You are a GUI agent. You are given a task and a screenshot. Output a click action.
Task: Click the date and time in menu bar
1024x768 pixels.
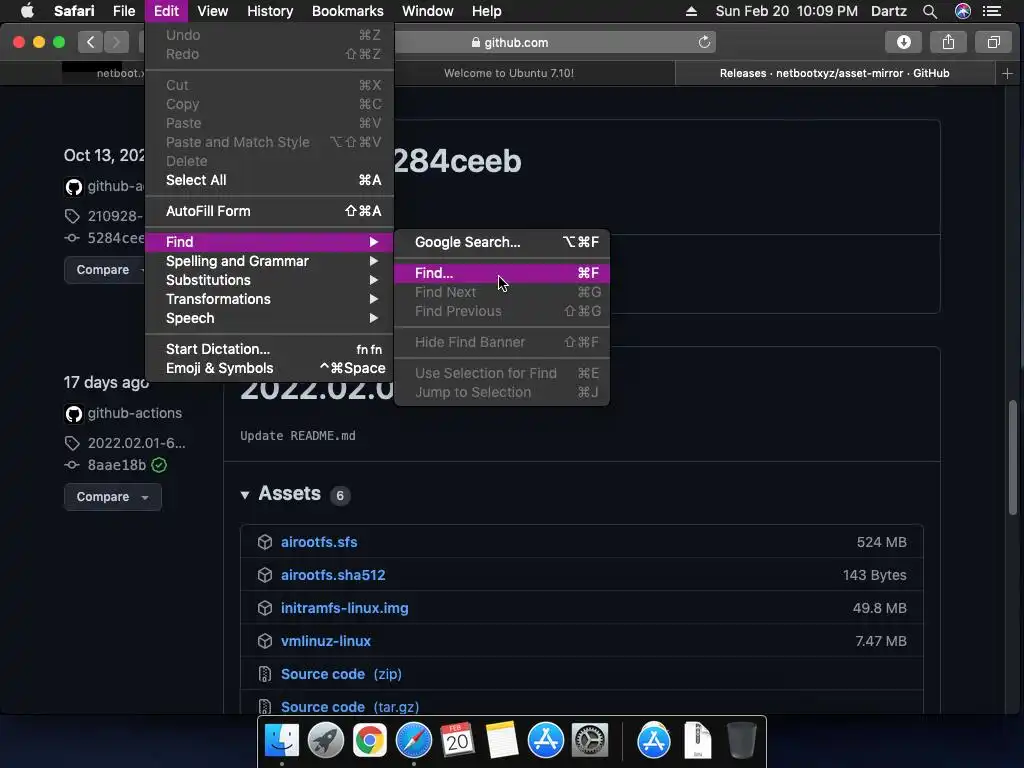pos(786,11)
